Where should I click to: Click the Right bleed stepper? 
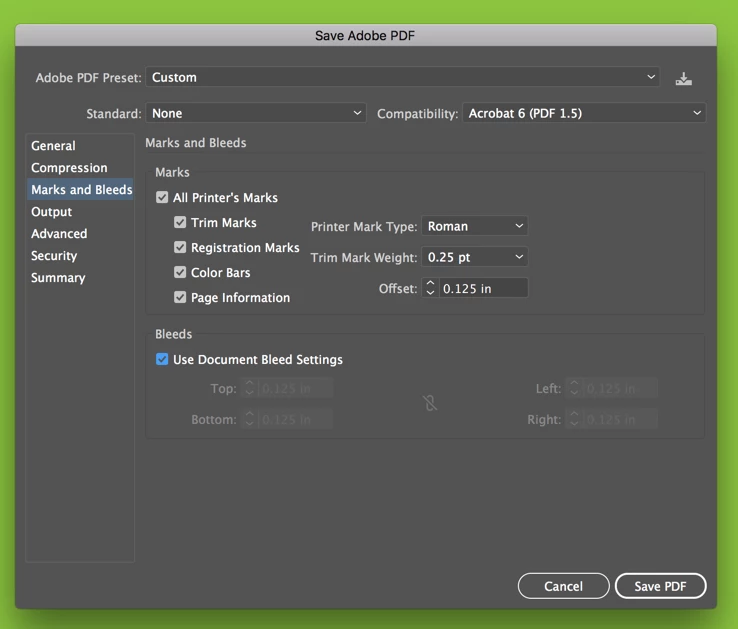pyautogui.click(x=574, y=419)
